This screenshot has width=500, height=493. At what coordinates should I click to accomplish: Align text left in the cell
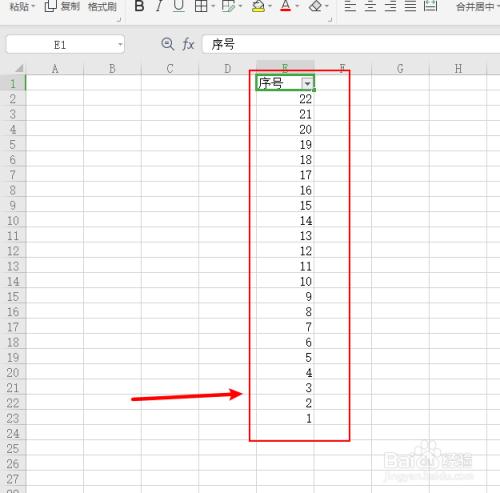(350, 6)
